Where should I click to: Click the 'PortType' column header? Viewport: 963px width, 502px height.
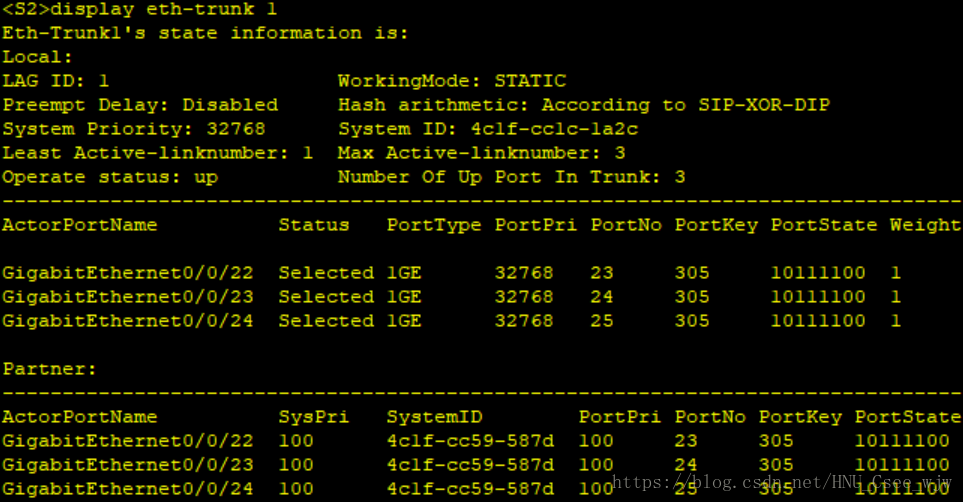click(433, 225)
